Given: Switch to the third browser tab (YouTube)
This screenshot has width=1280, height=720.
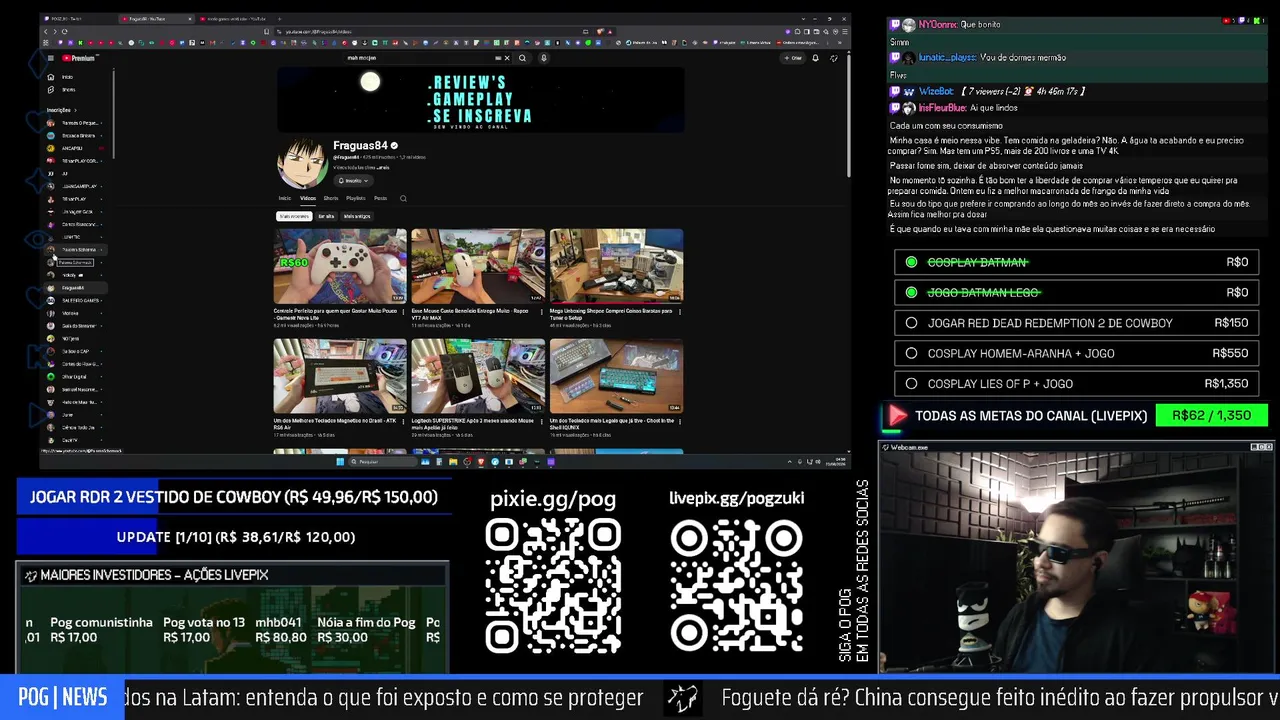Looking at the screenshot, I should [235, 19].
